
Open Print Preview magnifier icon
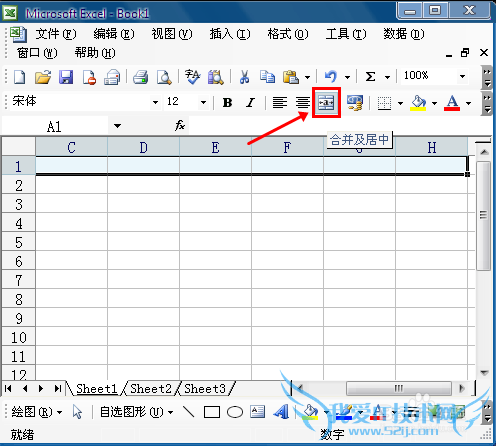pos(164,77)
